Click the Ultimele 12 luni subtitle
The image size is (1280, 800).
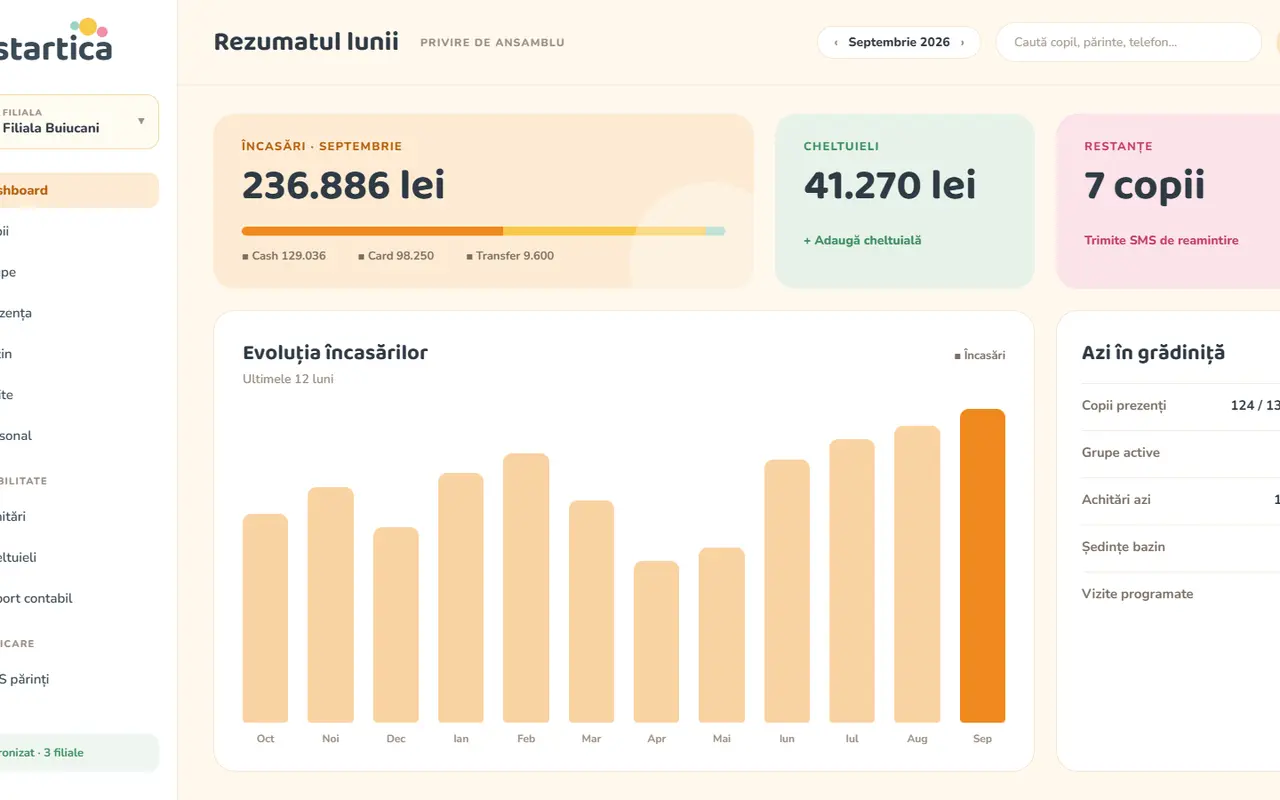pyautogui.click(x=288, y=380)
